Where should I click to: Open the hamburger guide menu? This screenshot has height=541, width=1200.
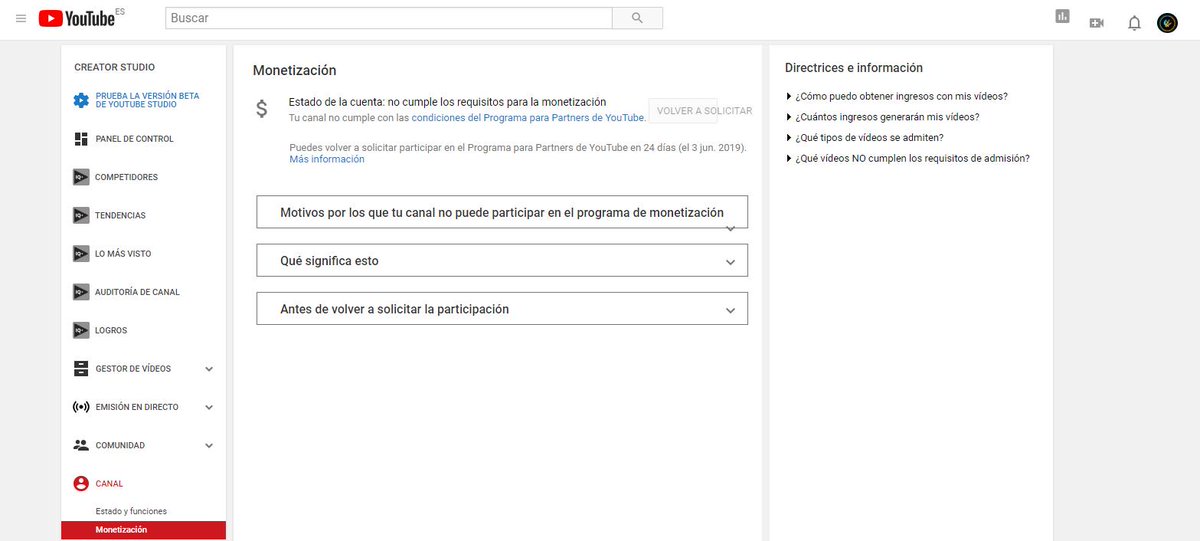[x=21, y=19]
